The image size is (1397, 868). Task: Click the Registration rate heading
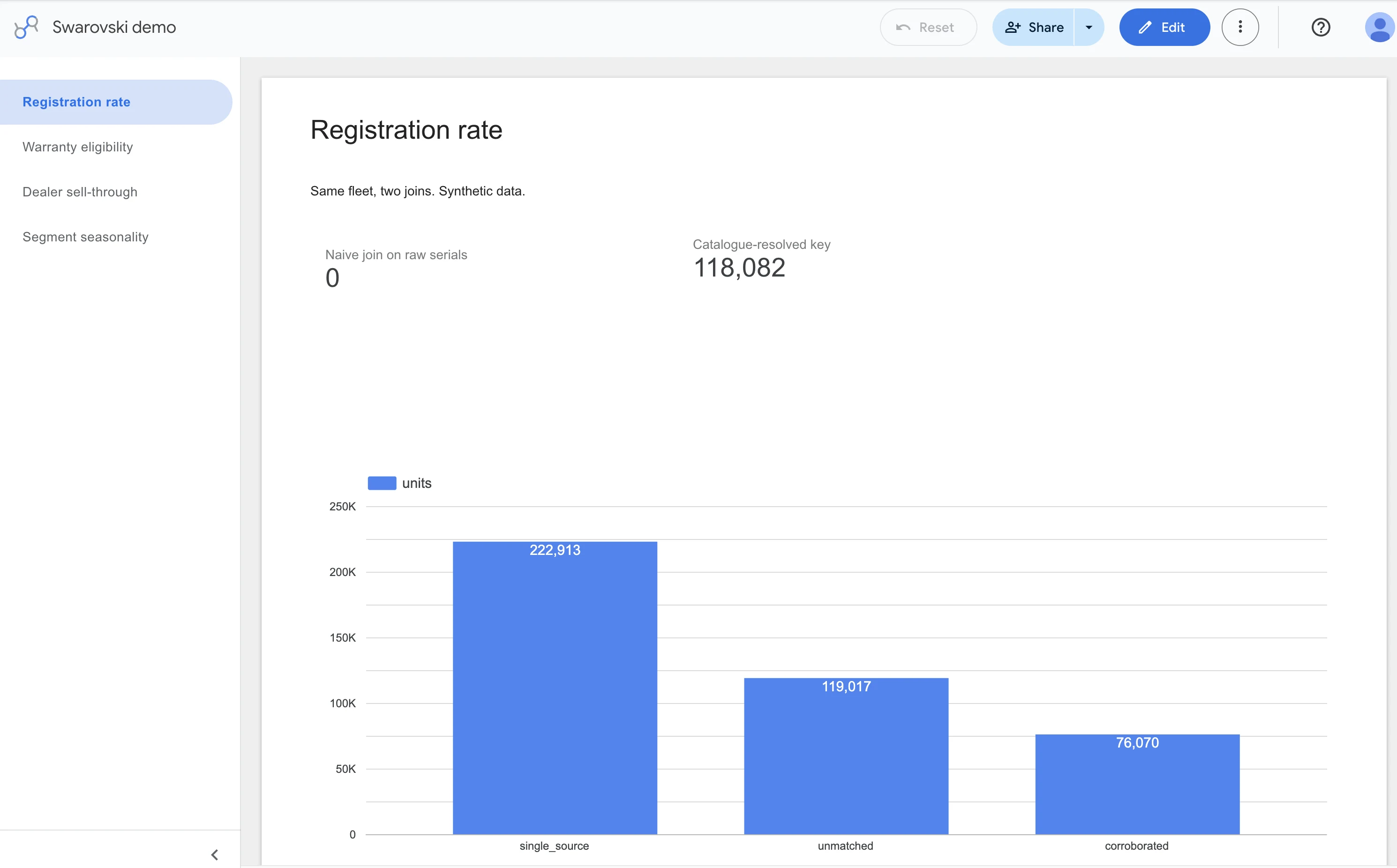point(406,130)
